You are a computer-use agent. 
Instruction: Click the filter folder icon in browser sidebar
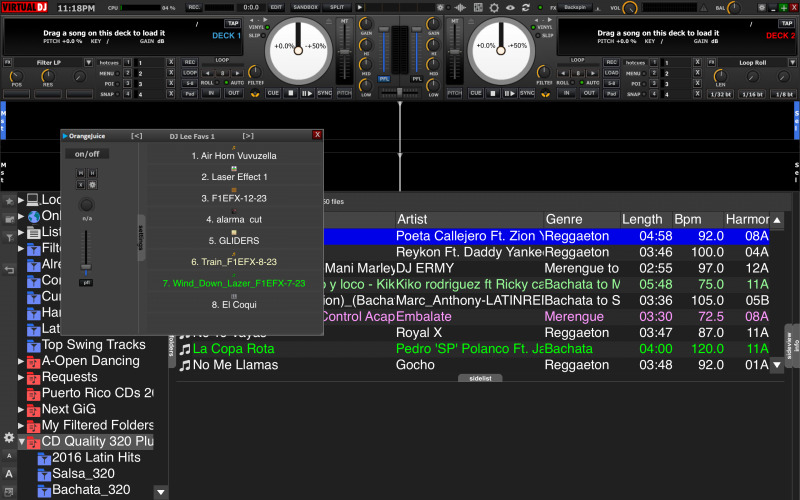[9, 237]
